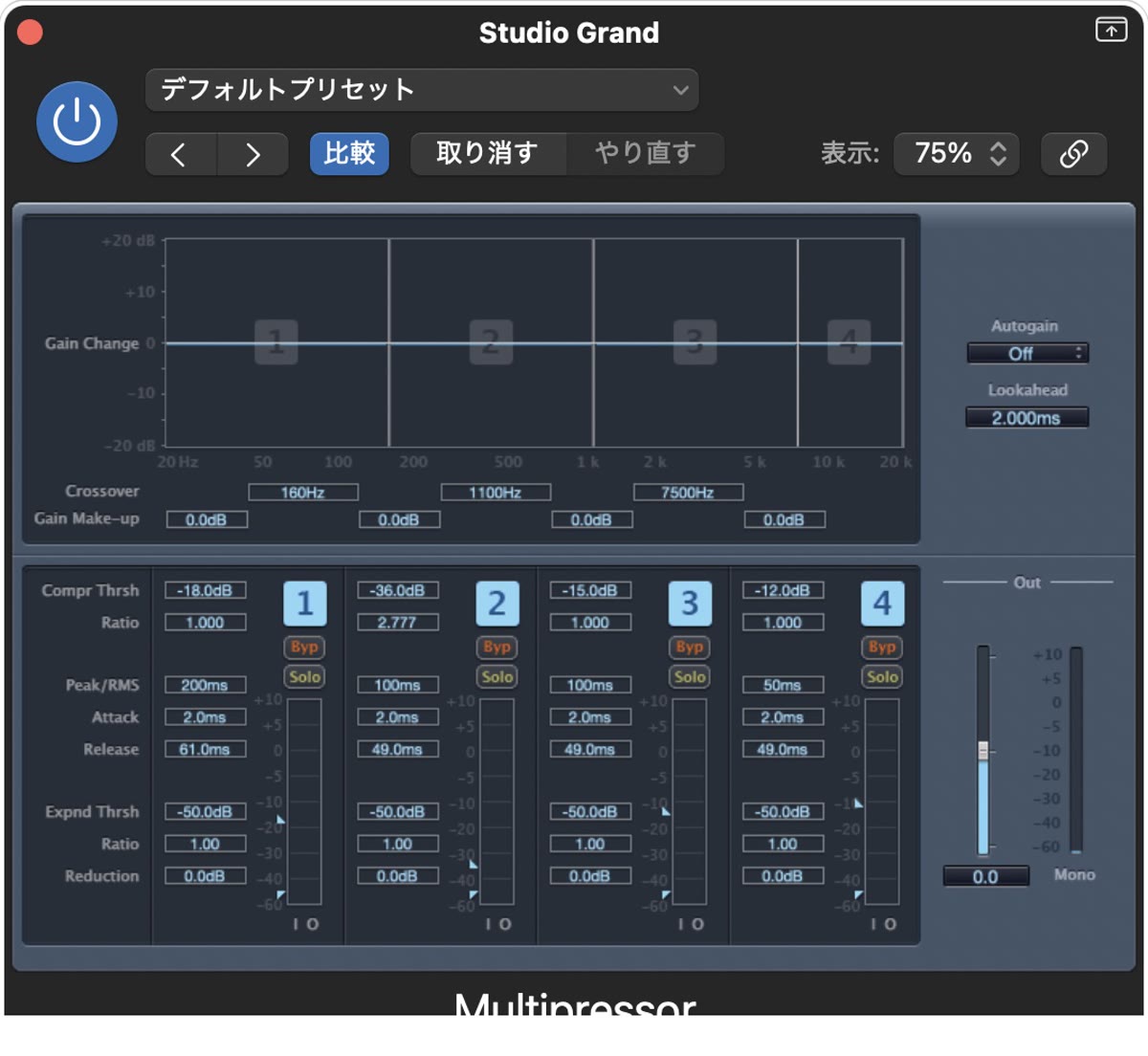Click band 2 compressor threshold arrow marker

pos(473,865)
